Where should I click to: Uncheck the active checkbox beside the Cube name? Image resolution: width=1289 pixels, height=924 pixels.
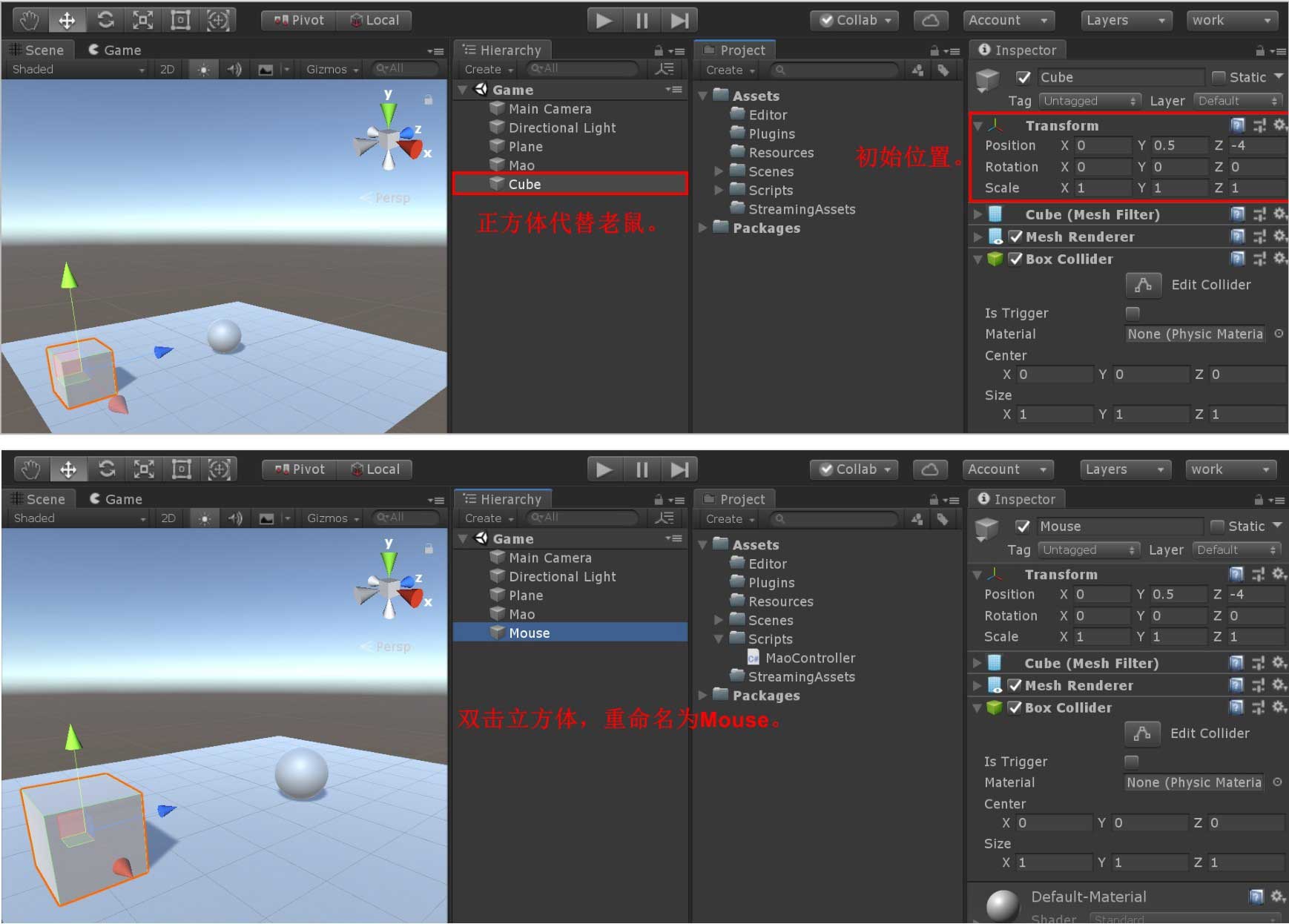1023,77
